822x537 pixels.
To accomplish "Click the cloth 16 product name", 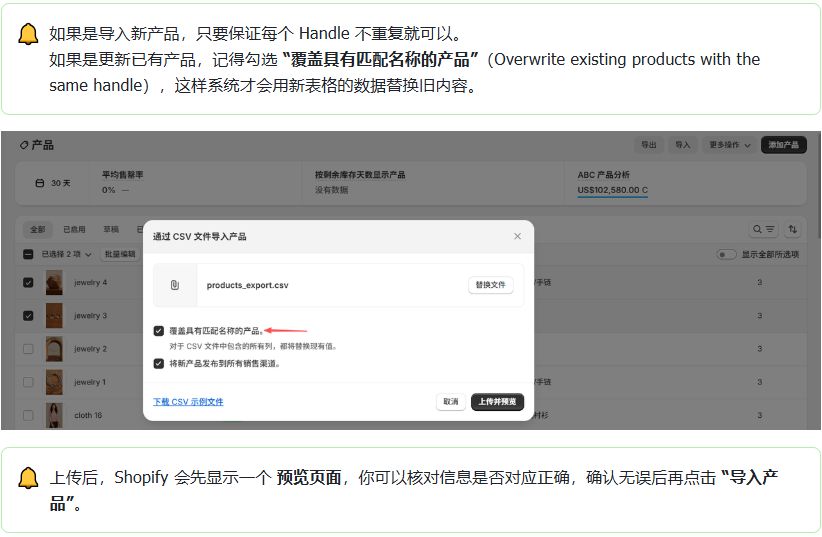I will (88, 415).
